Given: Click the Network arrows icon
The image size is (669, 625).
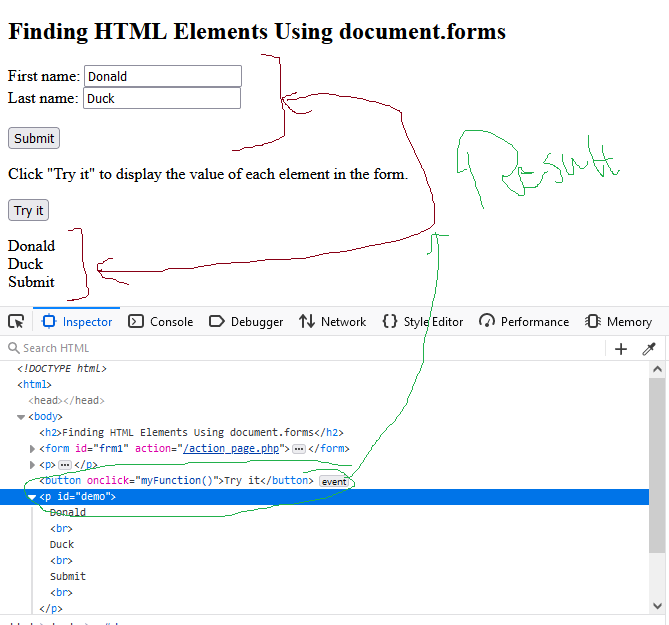Looking at the screenshot, I should click(x=307, y=321).
